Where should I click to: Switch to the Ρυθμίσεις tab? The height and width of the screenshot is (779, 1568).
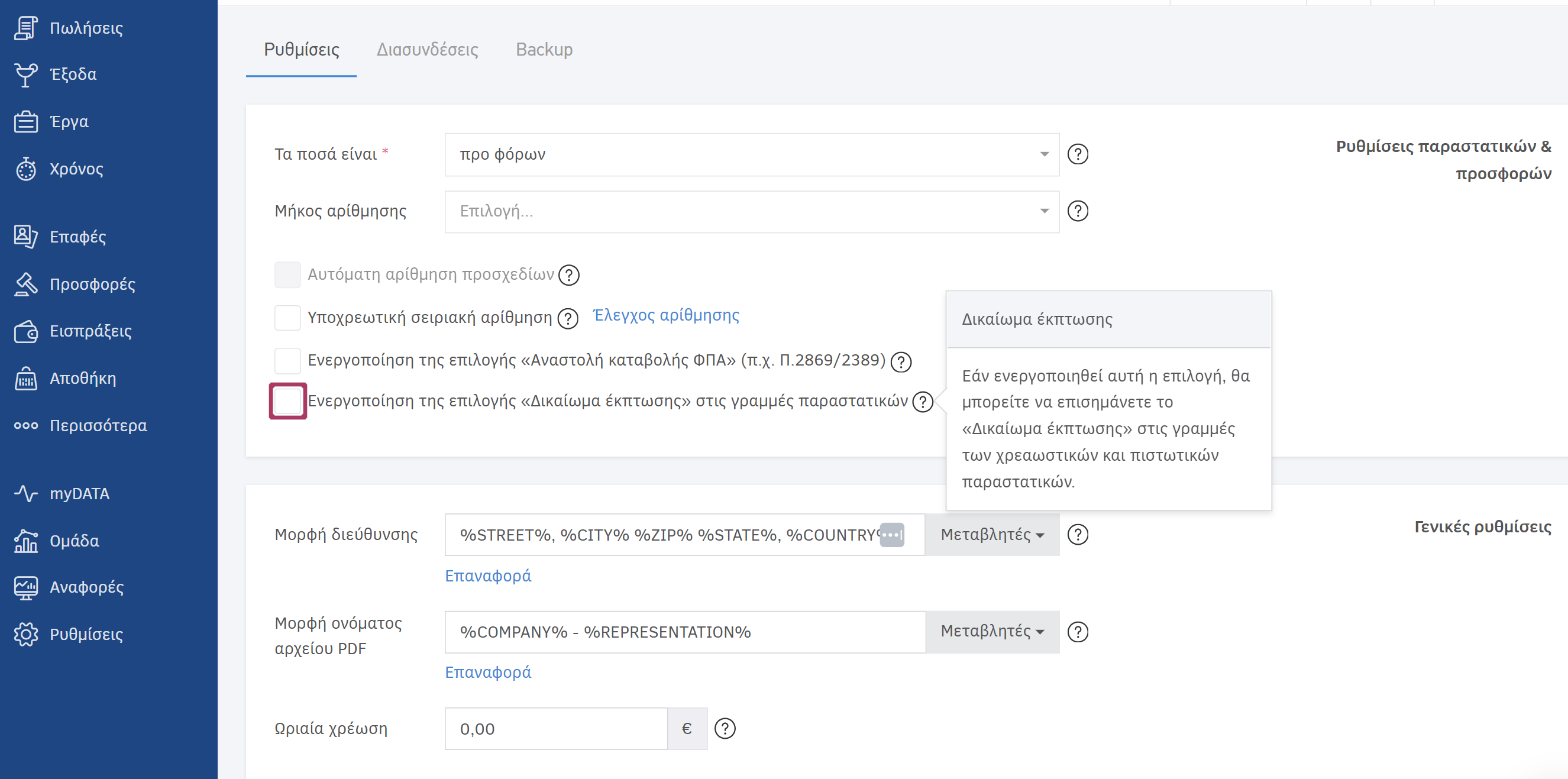click(301, 50)
